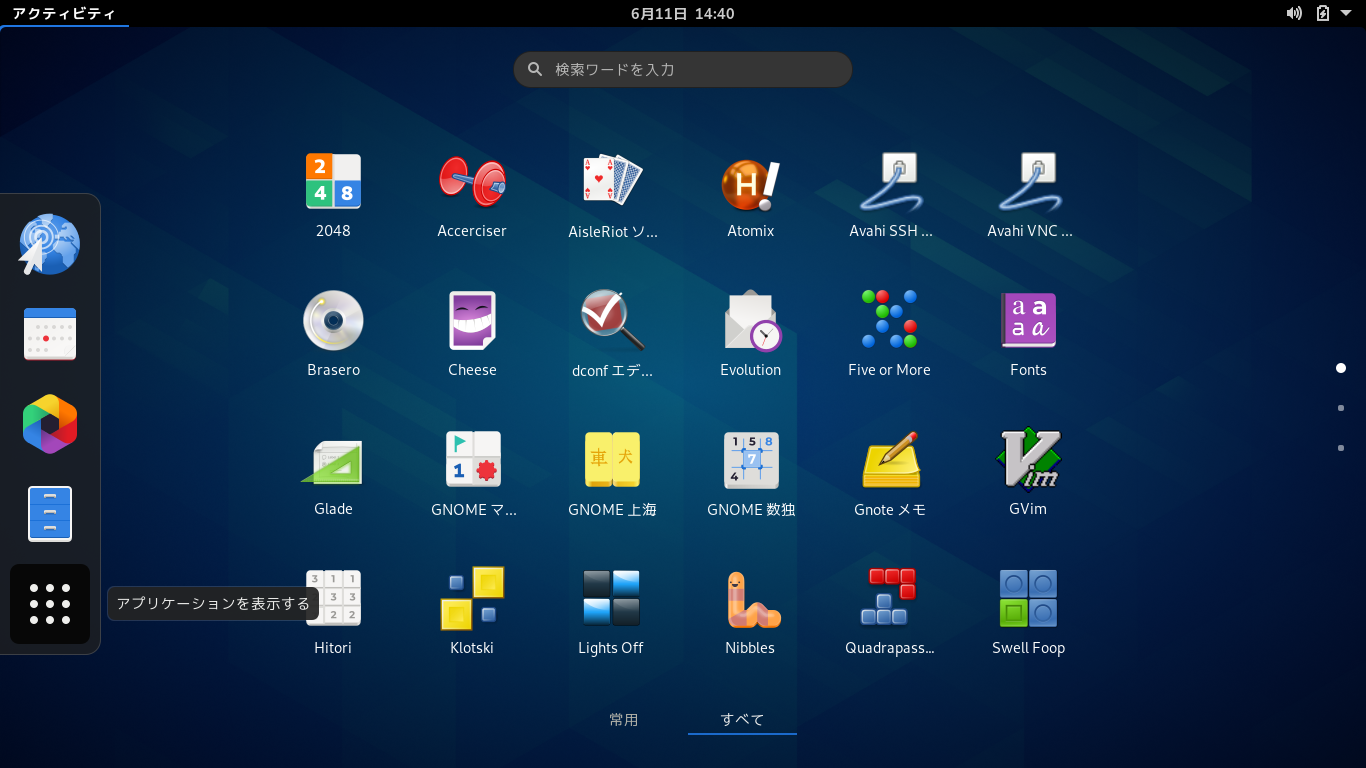Click the volume icon in top bar
Viewport: 1366px width, 768px height.
pos(1294,13)
